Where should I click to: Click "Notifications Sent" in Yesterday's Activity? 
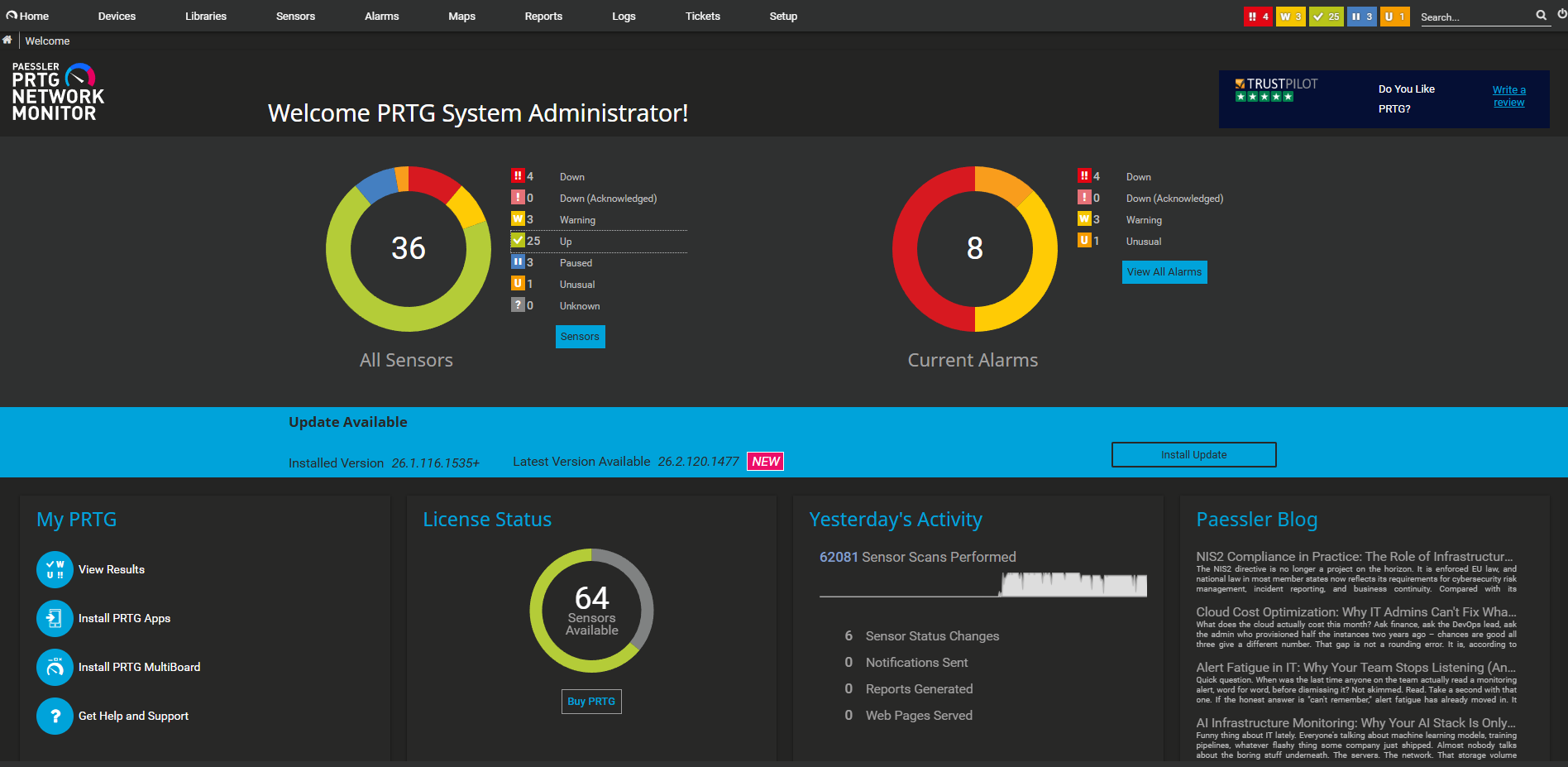click(x=916, y=663)
